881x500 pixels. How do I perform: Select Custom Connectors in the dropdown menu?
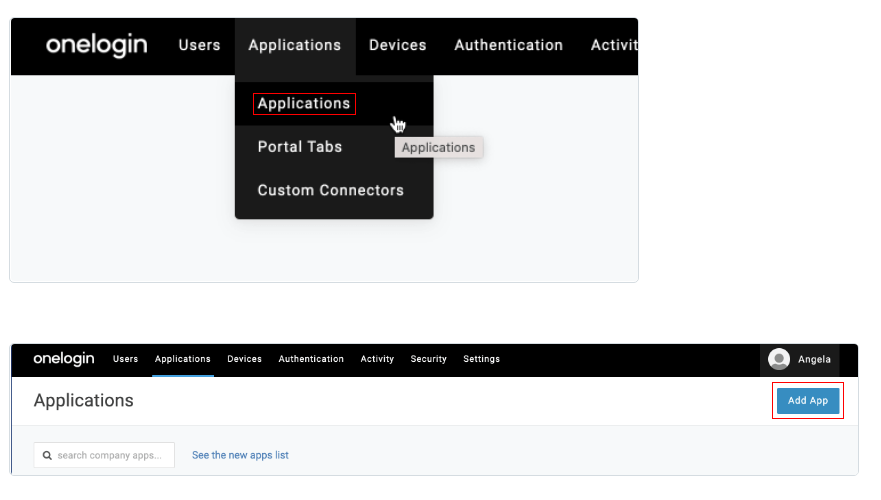click(330, 190)
